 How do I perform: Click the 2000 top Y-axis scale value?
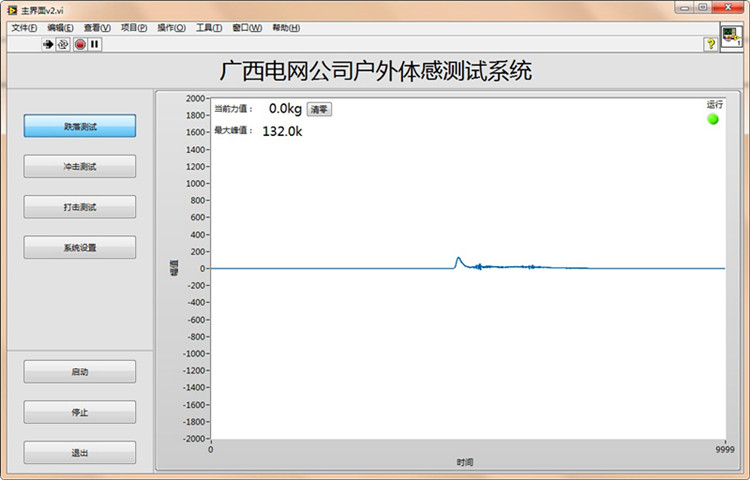(195, 98)
